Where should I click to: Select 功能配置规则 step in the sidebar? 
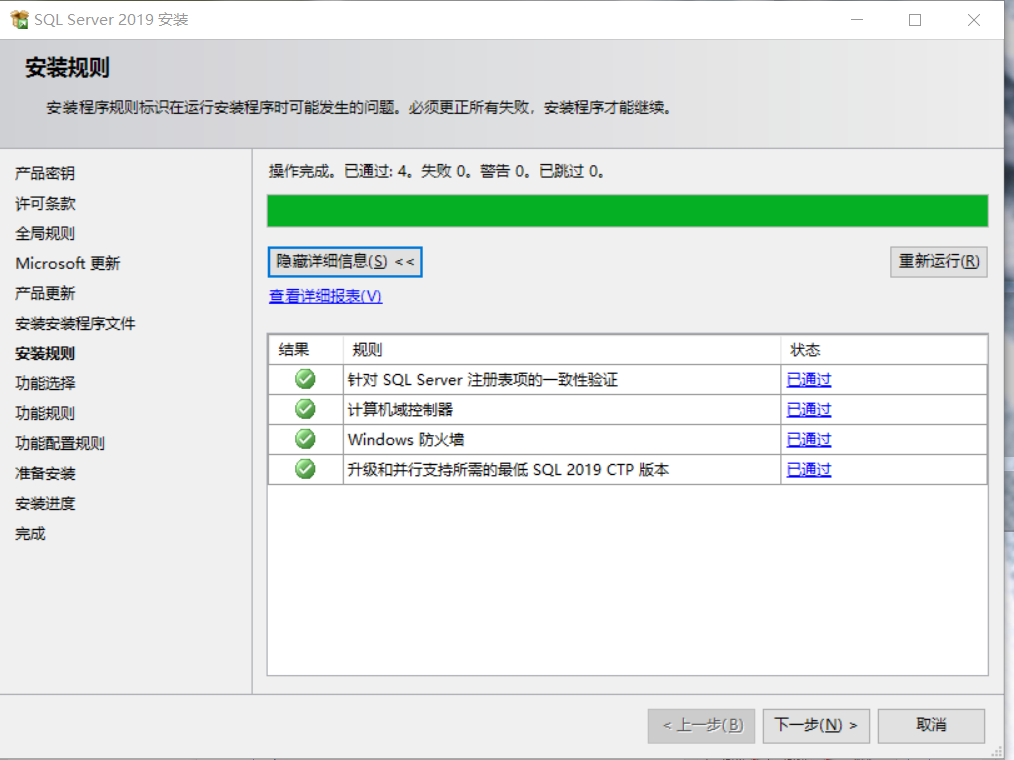(60, 444)
